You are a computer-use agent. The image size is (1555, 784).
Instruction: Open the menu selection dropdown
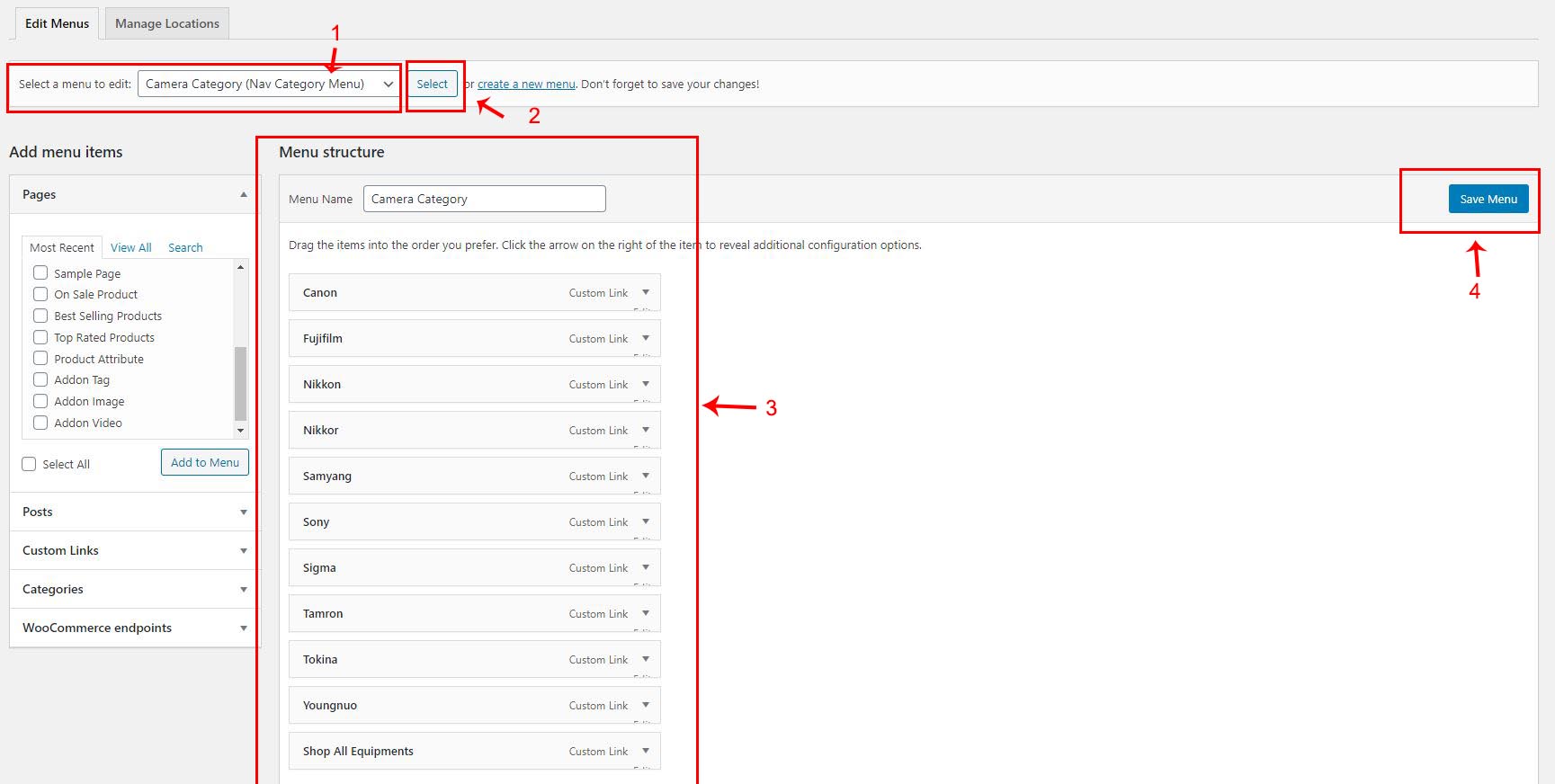tap(269, 84)
